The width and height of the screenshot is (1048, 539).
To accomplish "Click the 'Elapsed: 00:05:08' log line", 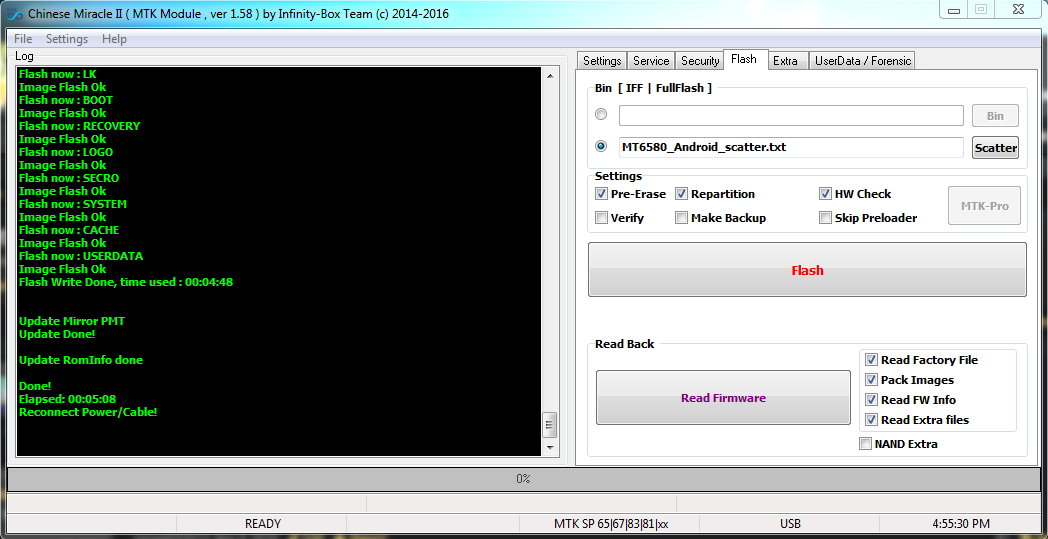I will pyautogui.click(x=68, y=399).
